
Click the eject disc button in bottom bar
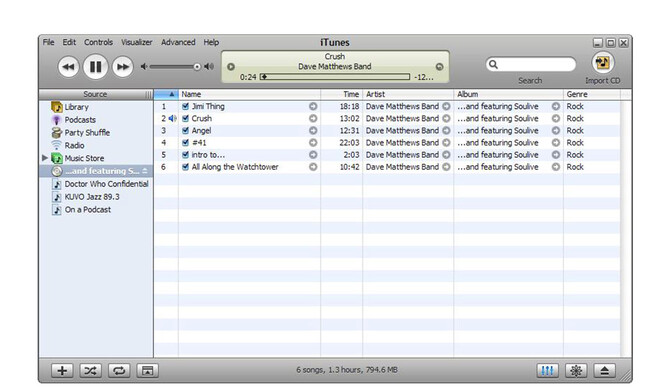tap(604, 371)
